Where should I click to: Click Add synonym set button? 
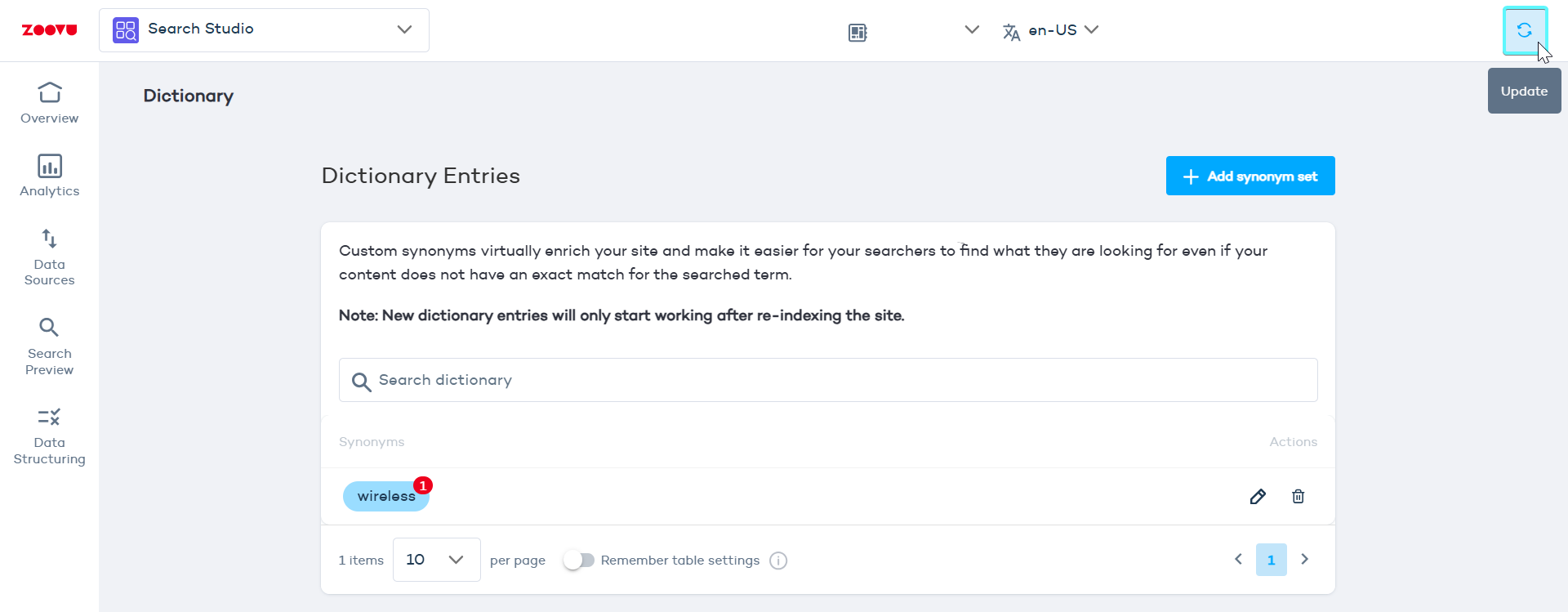[x=1249, y=176]
